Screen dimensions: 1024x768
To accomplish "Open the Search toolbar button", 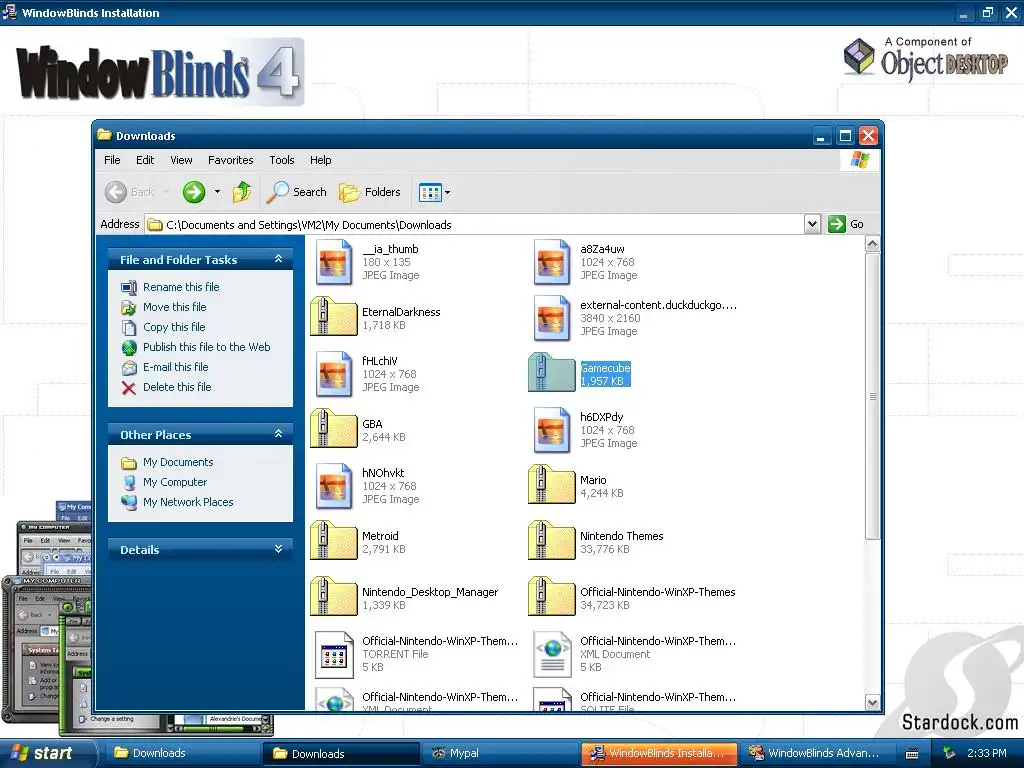I will click(x=297, y=192).
